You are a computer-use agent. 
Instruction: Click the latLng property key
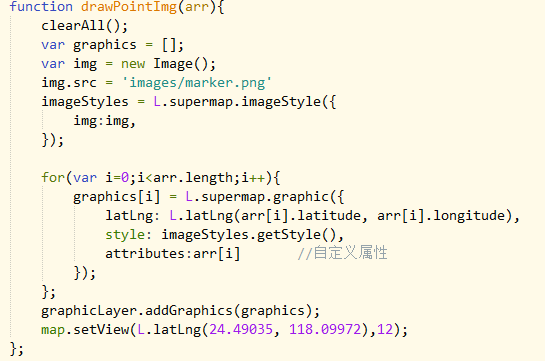(129, 216)
